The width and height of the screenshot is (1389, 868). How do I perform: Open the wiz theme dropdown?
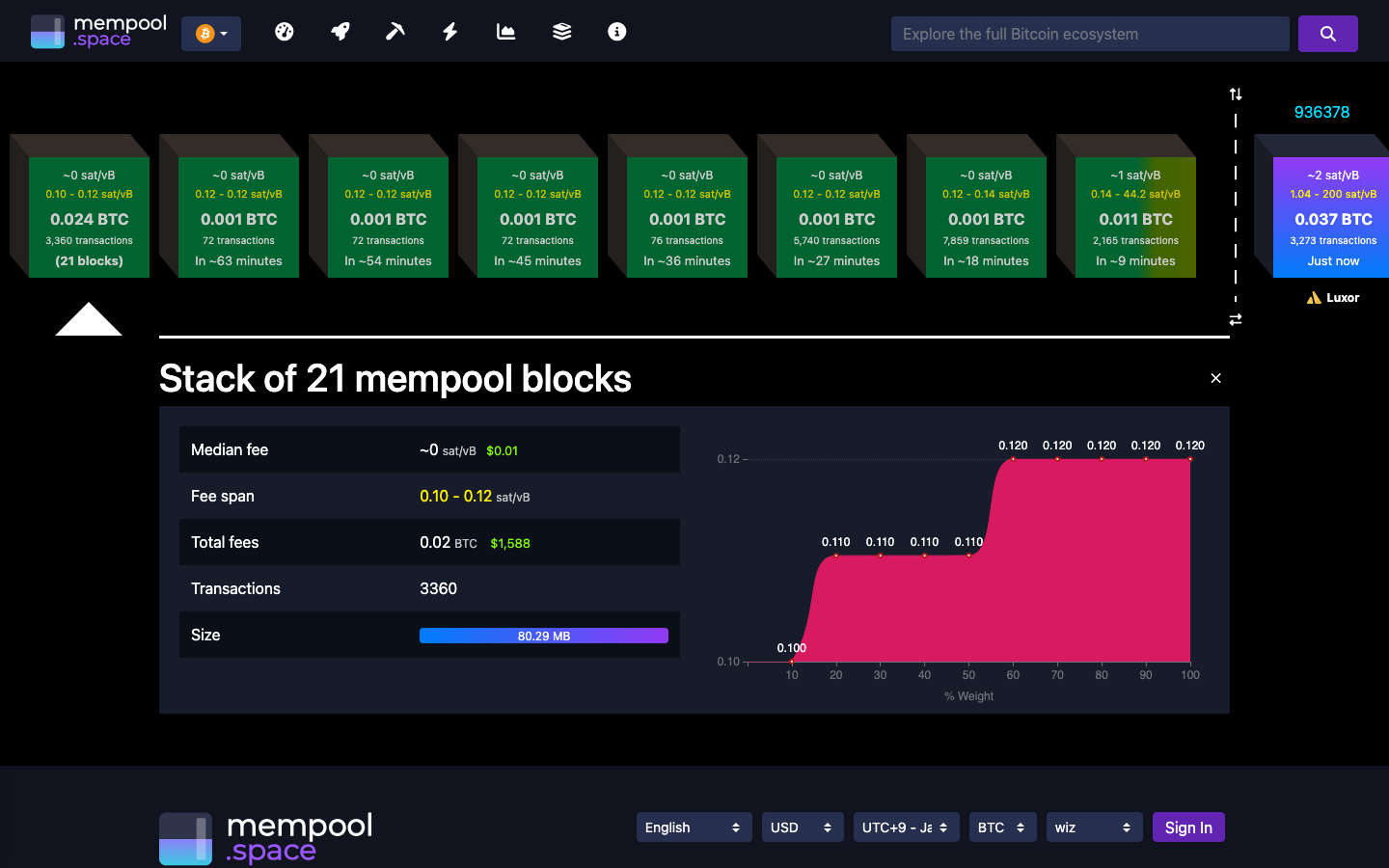(1094, 827)
